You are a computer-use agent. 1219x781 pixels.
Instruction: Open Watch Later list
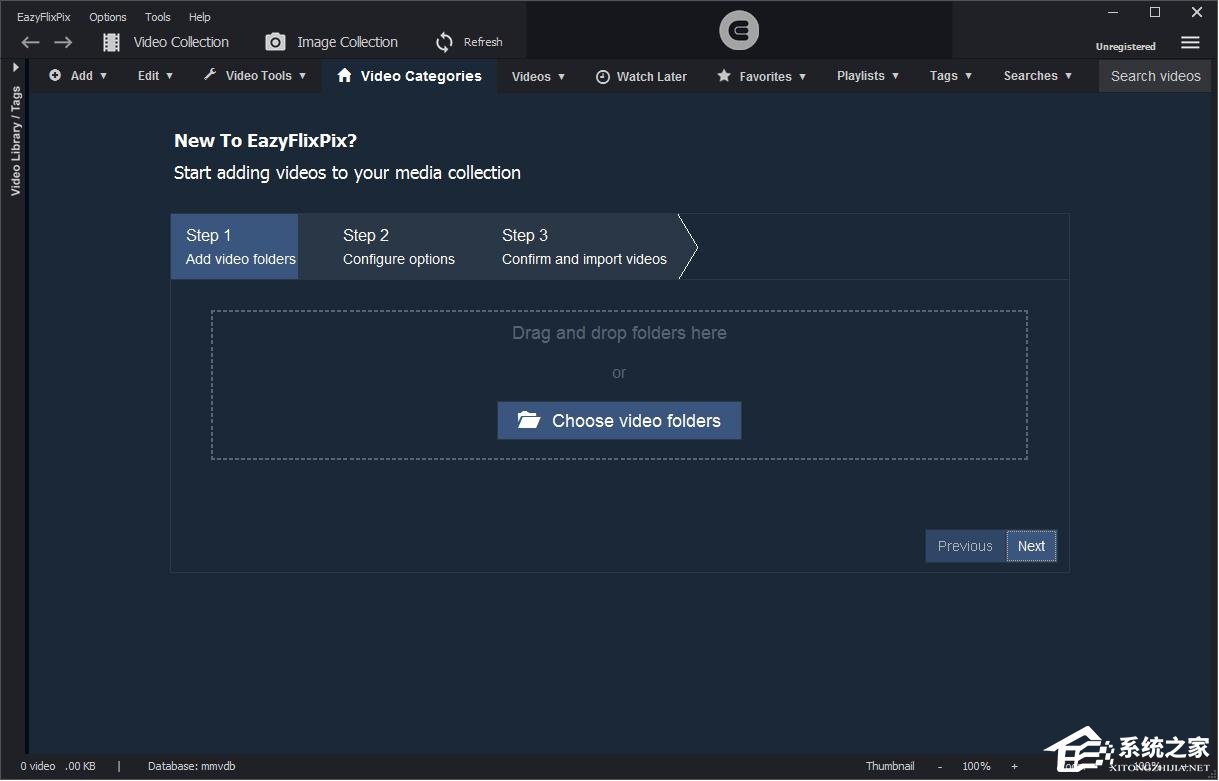[x=641, y=76]
